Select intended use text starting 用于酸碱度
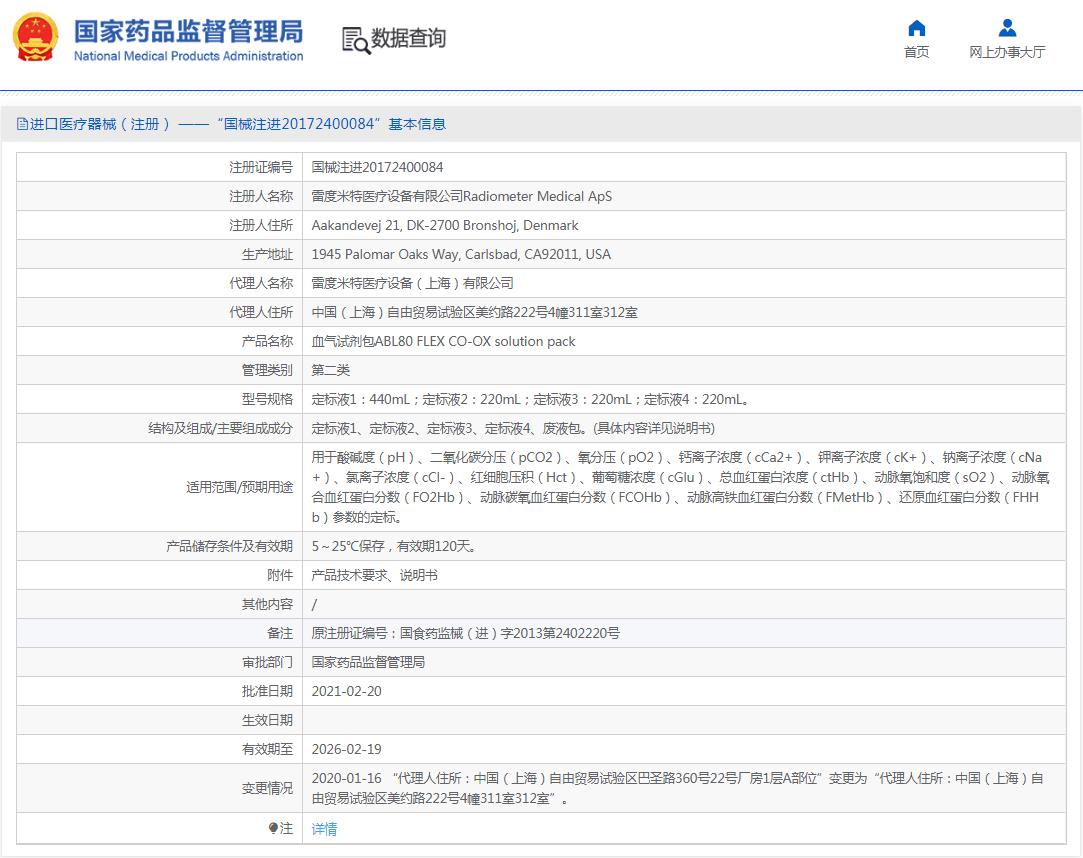This screenshot has height=858, width=1083. [x=680, y=487]
